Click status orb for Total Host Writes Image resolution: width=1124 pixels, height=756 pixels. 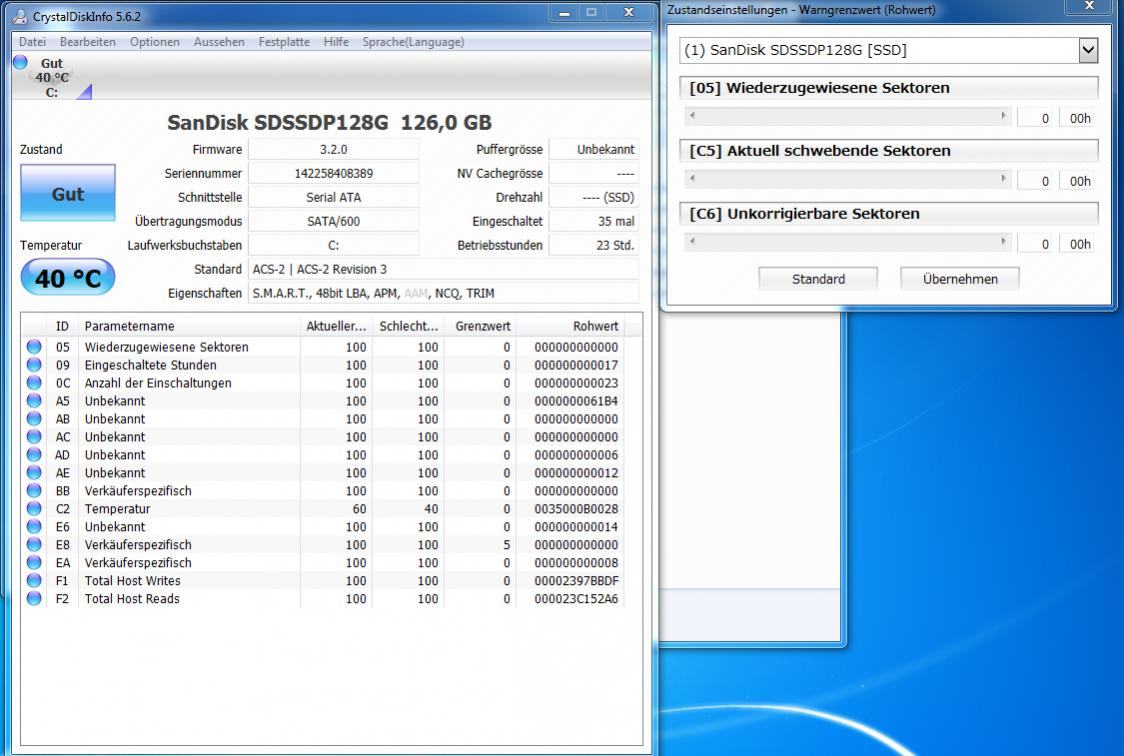(34, 580)
